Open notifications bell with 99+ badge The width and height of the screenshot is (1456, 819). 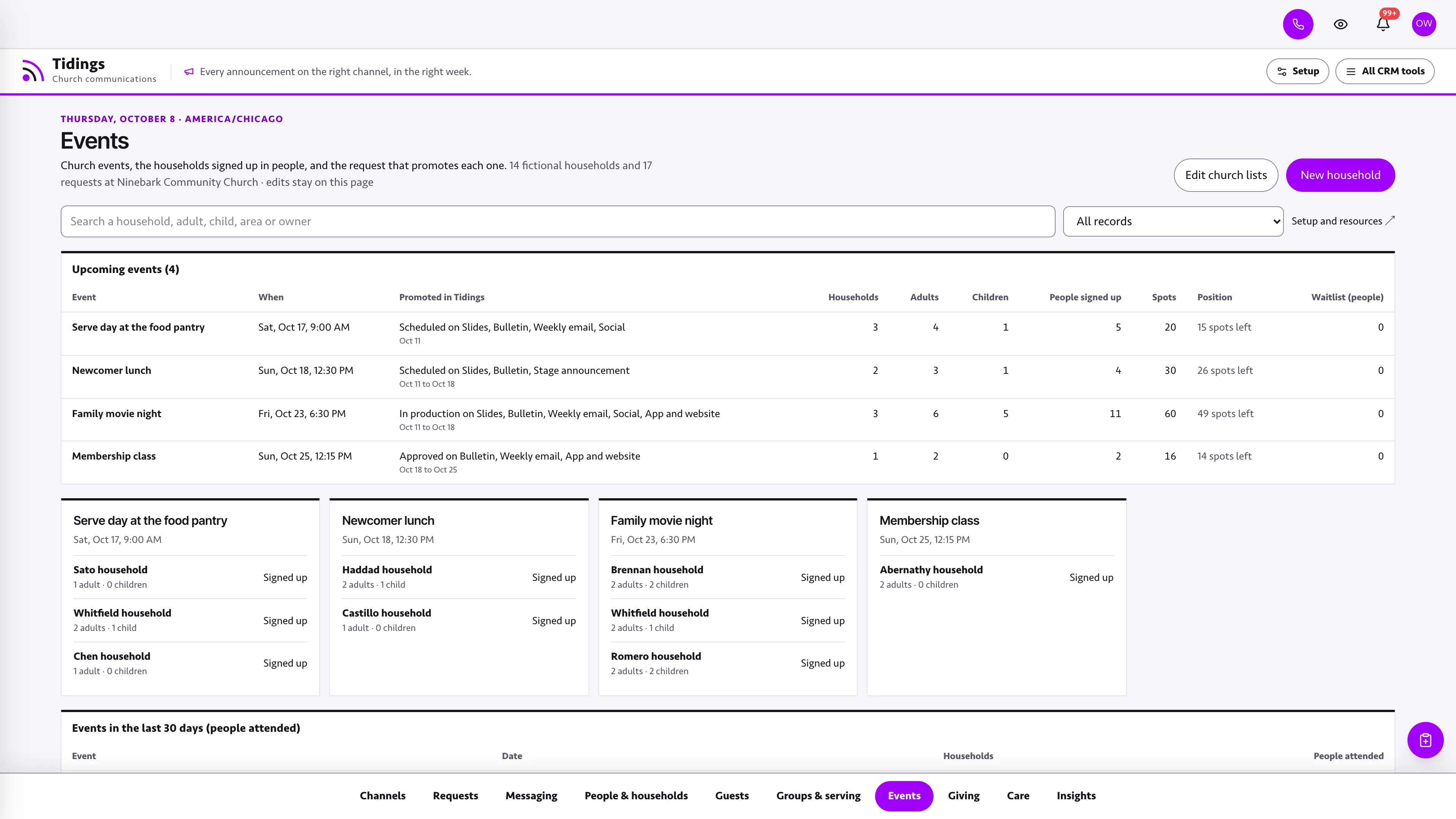tap(1382, 24)
